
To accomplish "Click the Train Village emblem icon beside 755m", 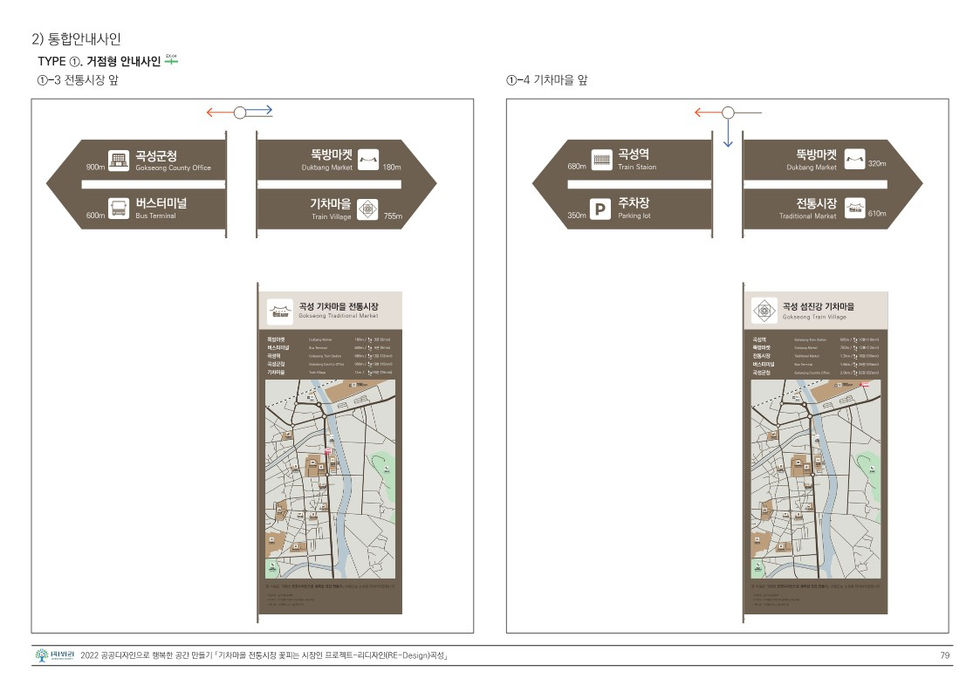I will point(368,209).
